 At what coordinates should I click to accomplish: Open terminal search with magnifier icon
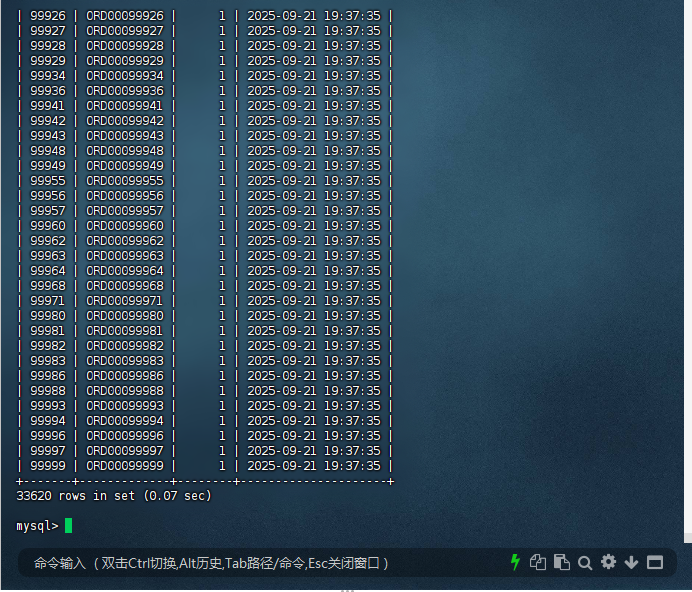[x=585, y=563]
